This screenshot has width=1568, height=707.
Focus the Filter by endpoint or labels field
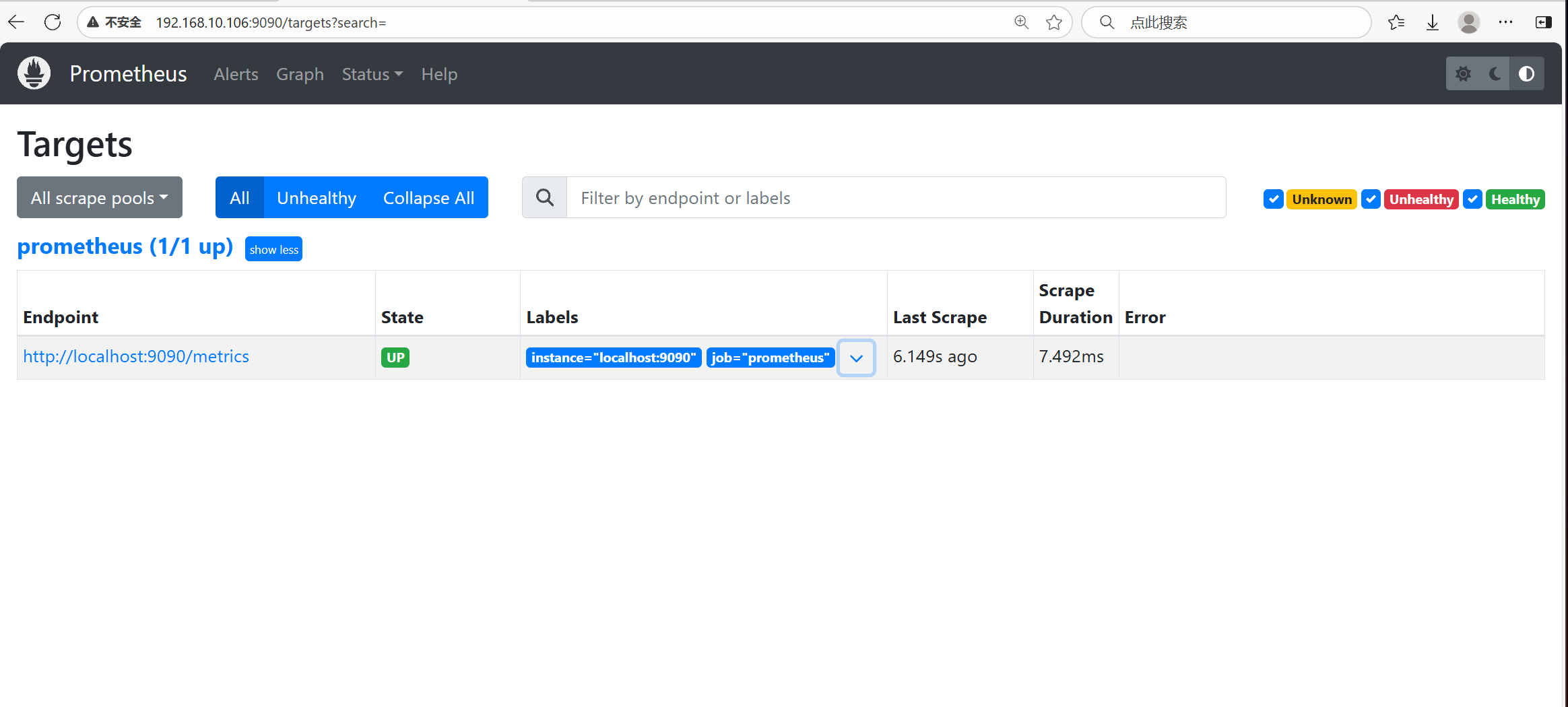(896, 197)
